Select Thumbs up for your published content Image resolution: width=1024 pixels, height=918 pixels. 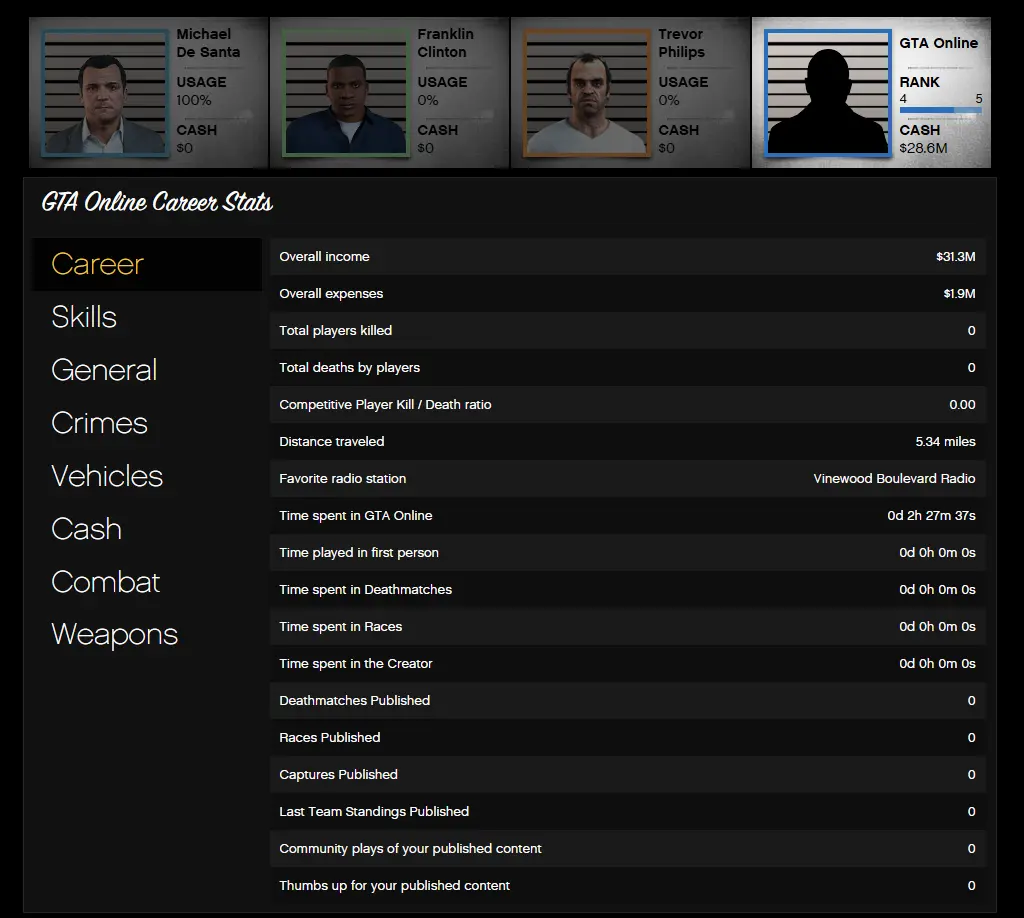628,885
